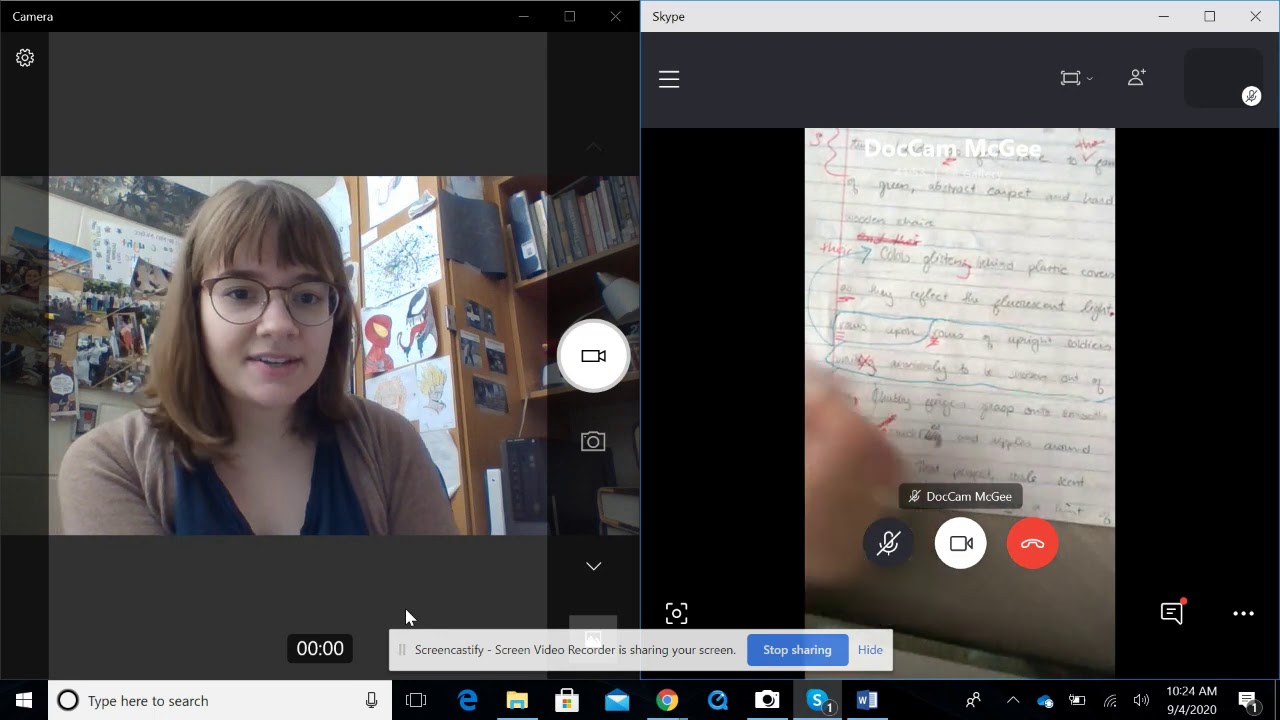The image size is (1280, 720).
Task: Take a snapshot of the Skype call
Action: (x=677, y=613)
